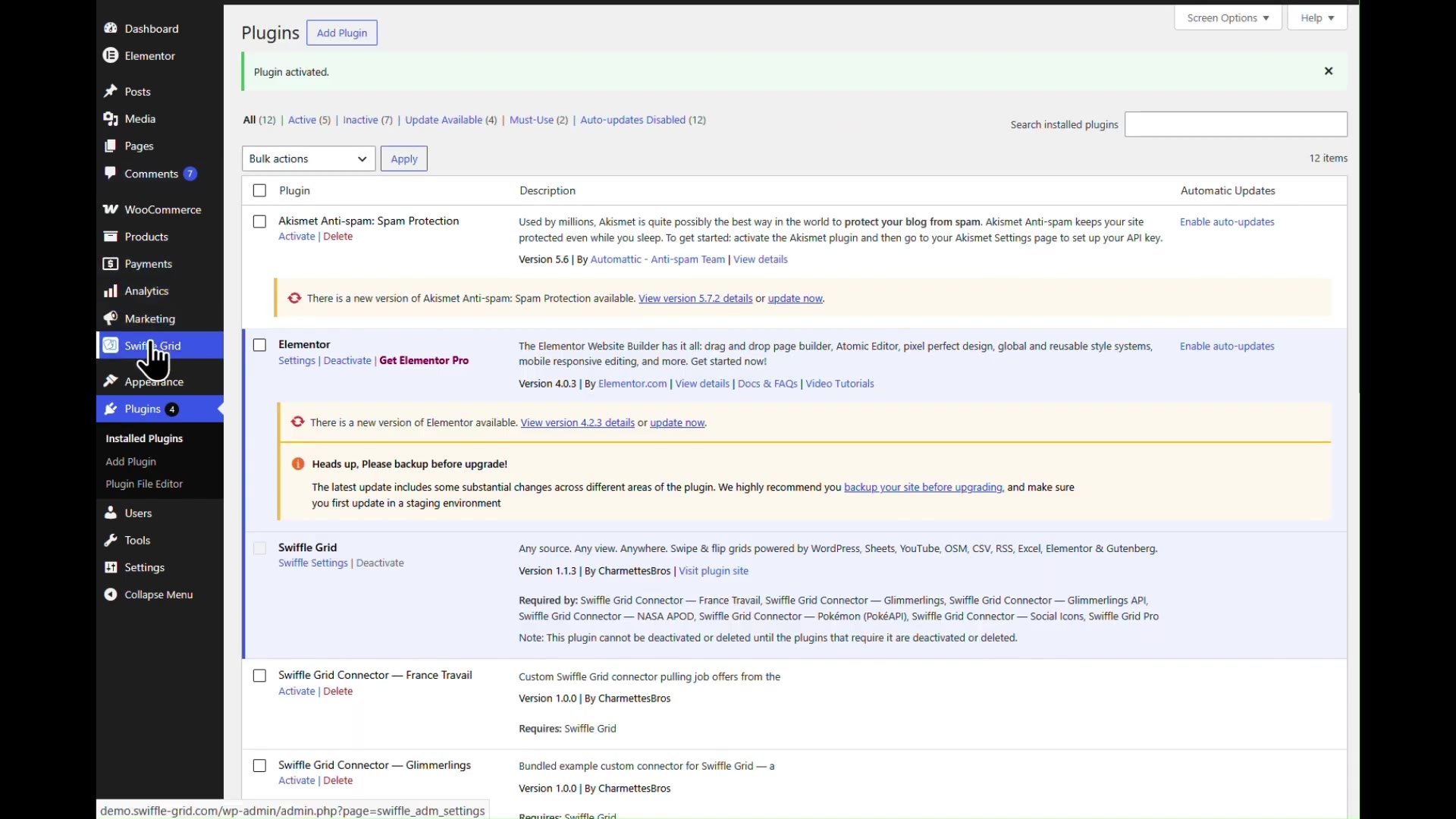This screenshot has height=819, width=1456.
Task: Click the Appearance paintbrush icon
Action: [x=111, y=381]
